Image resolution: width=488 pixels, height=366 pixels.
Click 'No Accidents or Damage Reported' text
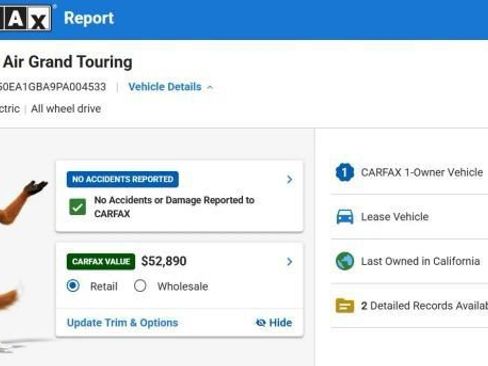click(x=174, y=207)
